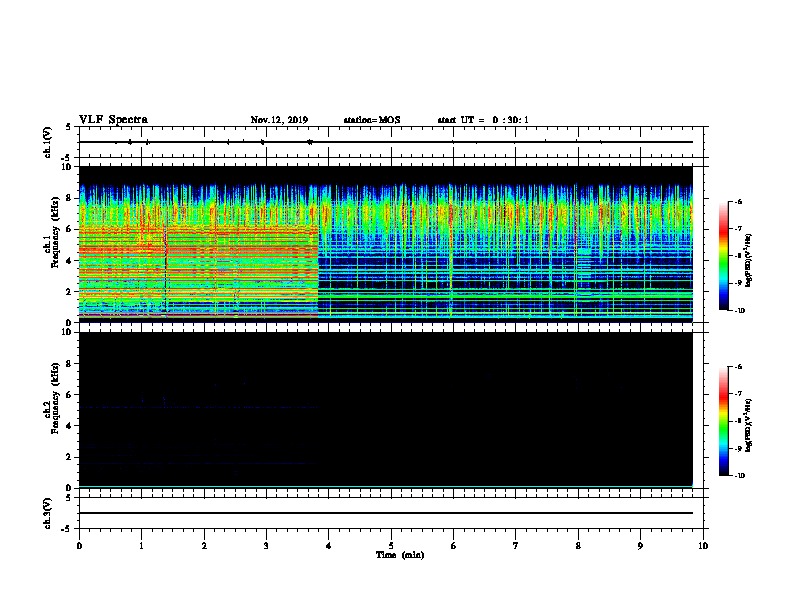Image resolution: width=792 pixels, height=612 pixels.
Task: Click the "station=MOS" header label
Action: (372, 120)
